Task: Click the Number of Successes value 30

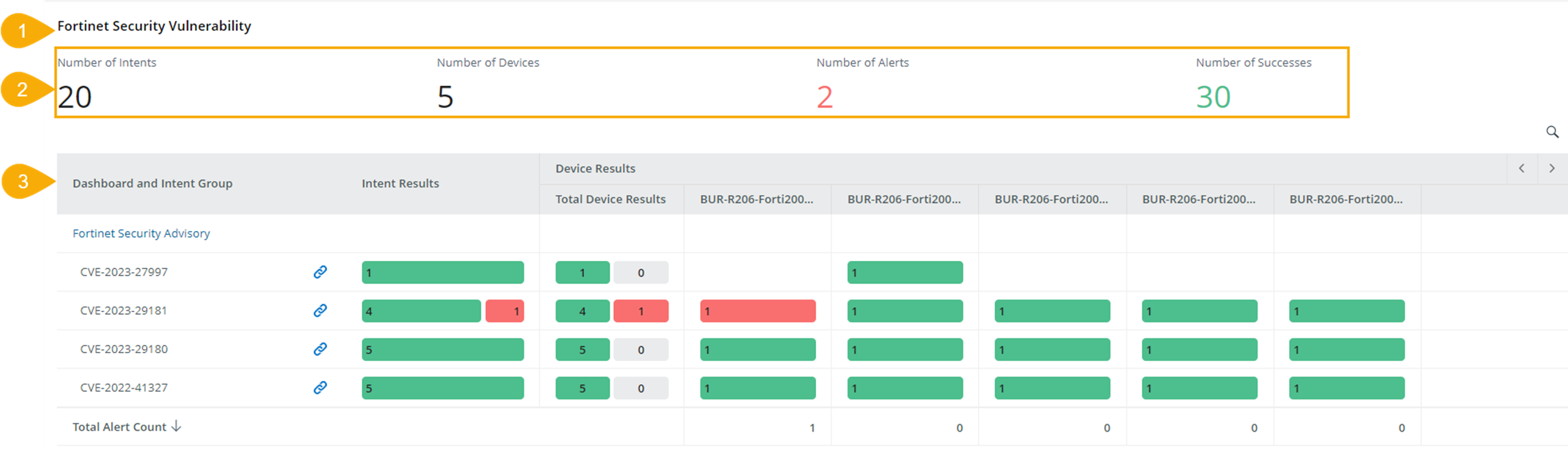Action: tap(1212, 98)
